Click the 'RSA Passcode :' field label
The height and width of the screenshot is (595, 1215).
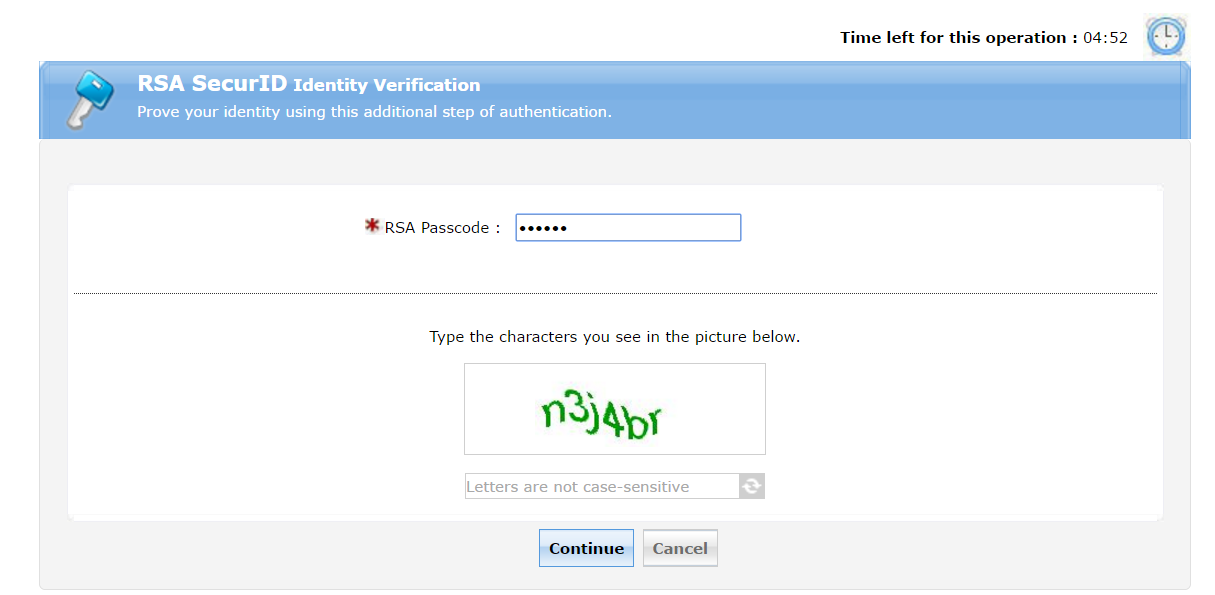coord(442,228)
